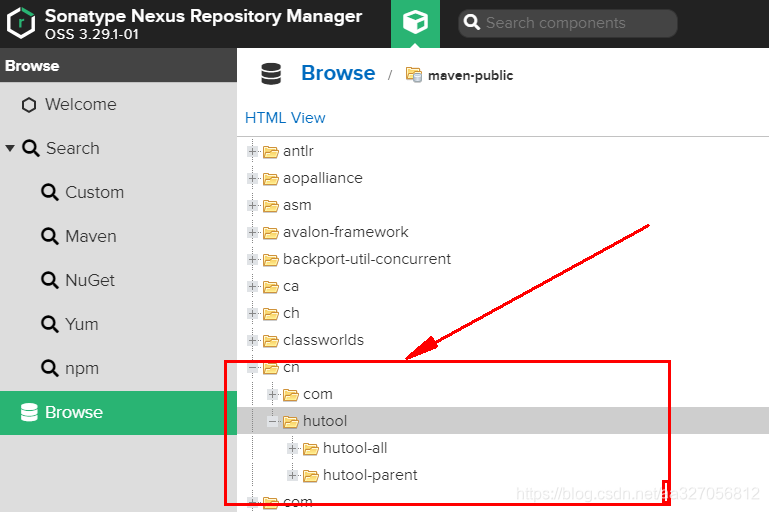The image size is (769, 512).
Task: Open the HTML View link
Action: pyautogui.click(x=285, y=118)
